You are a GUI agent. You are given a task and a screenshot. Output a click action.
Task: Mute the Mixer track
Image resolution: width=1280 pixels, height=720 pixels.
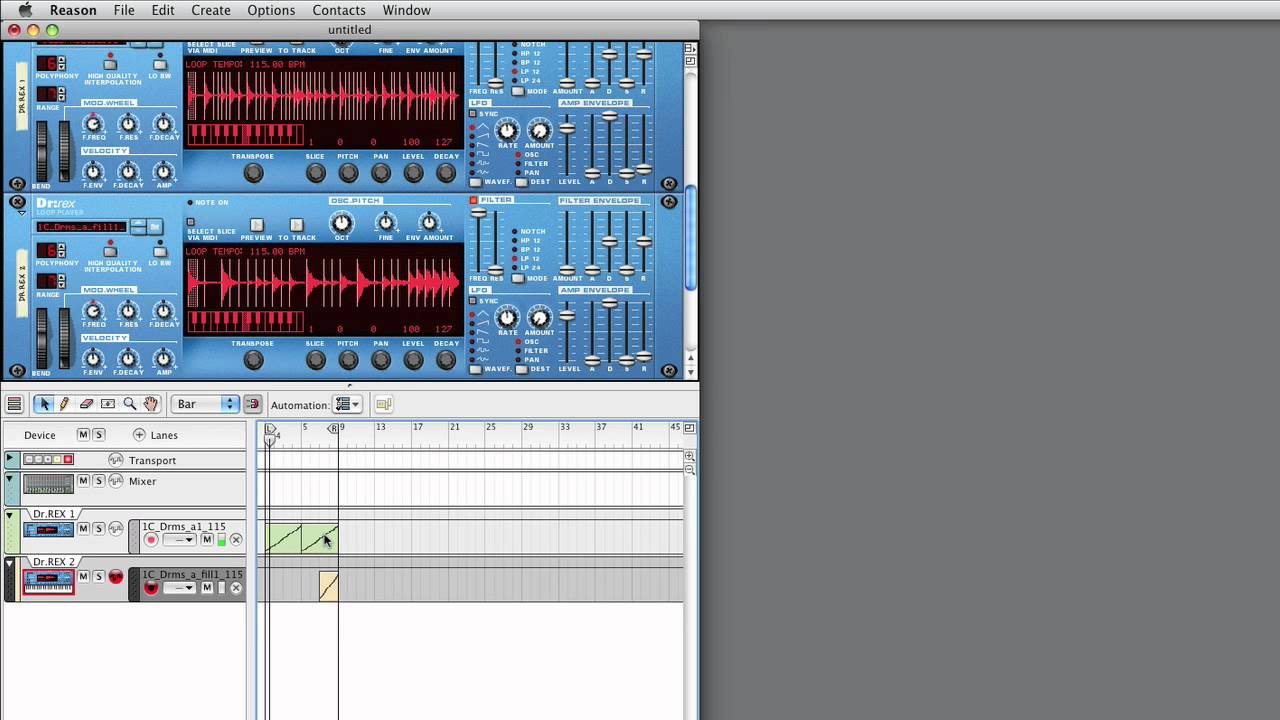pos(84,481)
